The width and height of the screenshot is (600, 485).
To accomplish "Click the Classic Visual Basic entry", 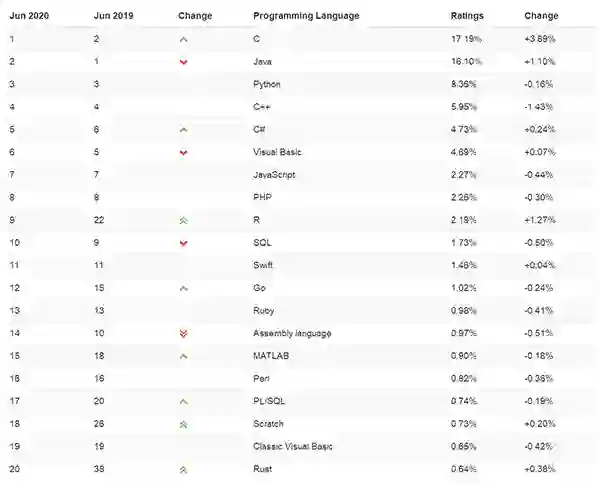I will click(293, 445).
